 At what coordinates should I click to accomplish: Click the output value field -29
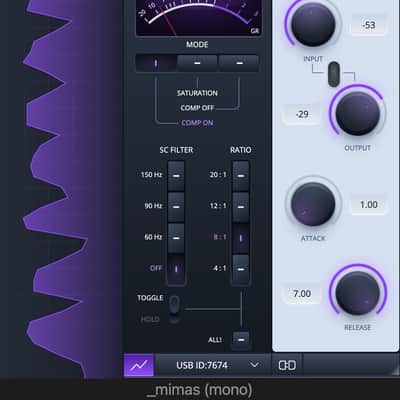point(302,115)
